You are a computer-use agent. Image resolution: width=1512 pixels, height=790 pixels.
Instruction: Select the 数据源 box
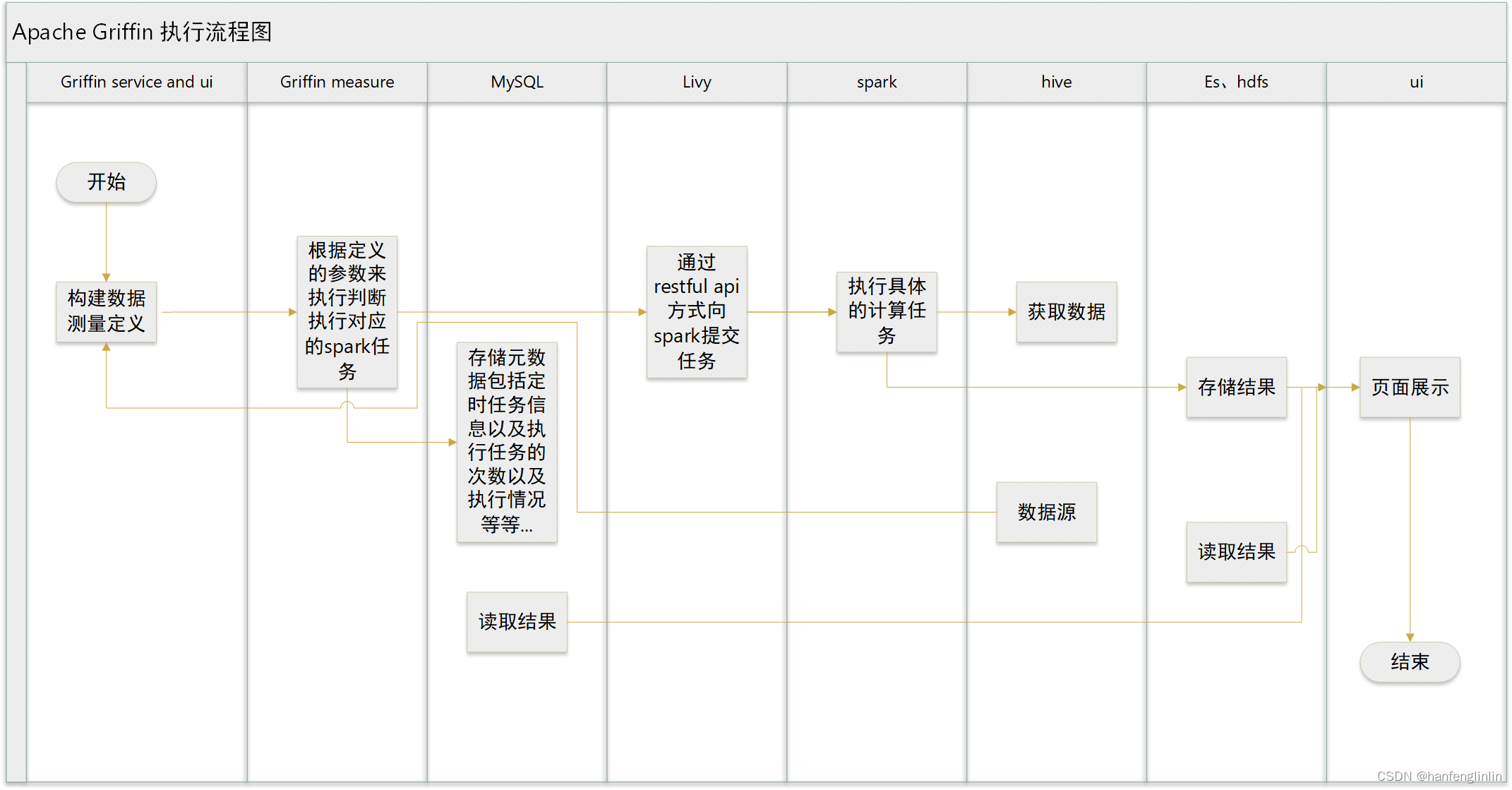(1046, 512)
